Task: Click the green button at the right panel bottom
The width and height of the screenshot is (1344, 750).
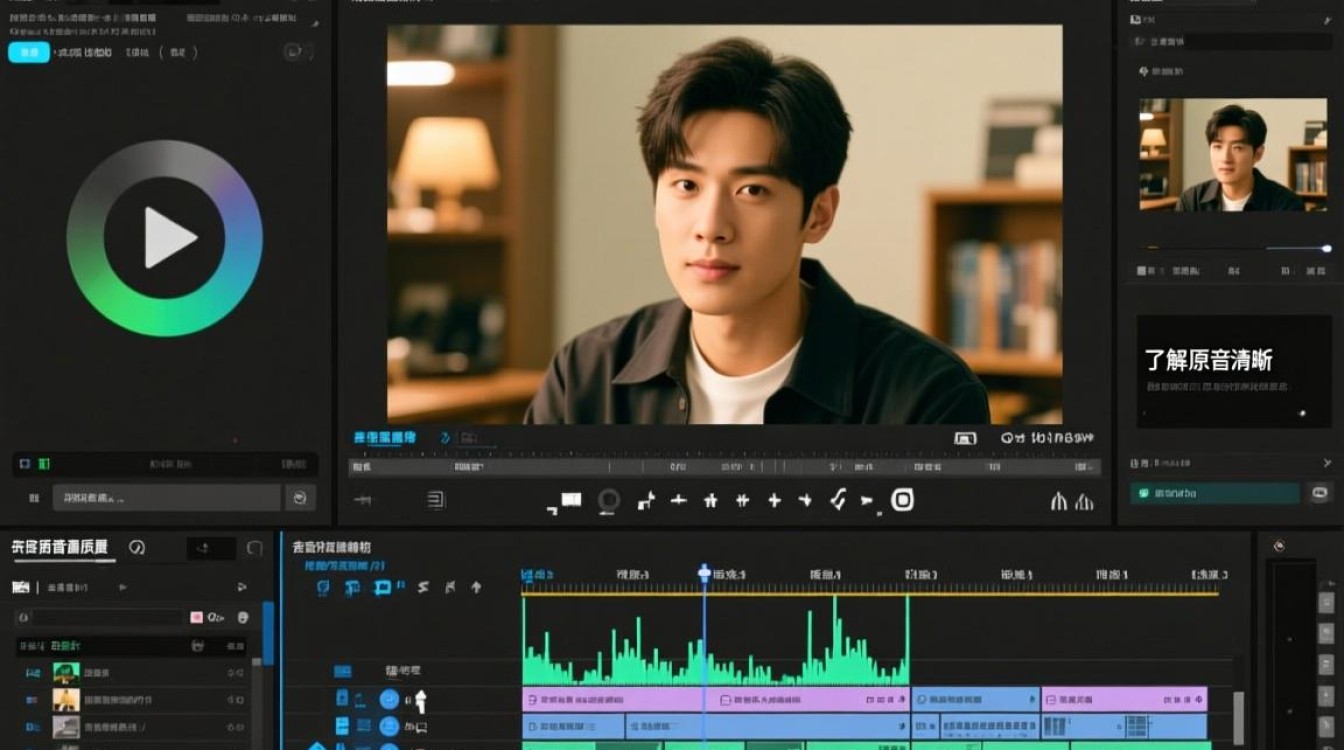Action: 1215,493
